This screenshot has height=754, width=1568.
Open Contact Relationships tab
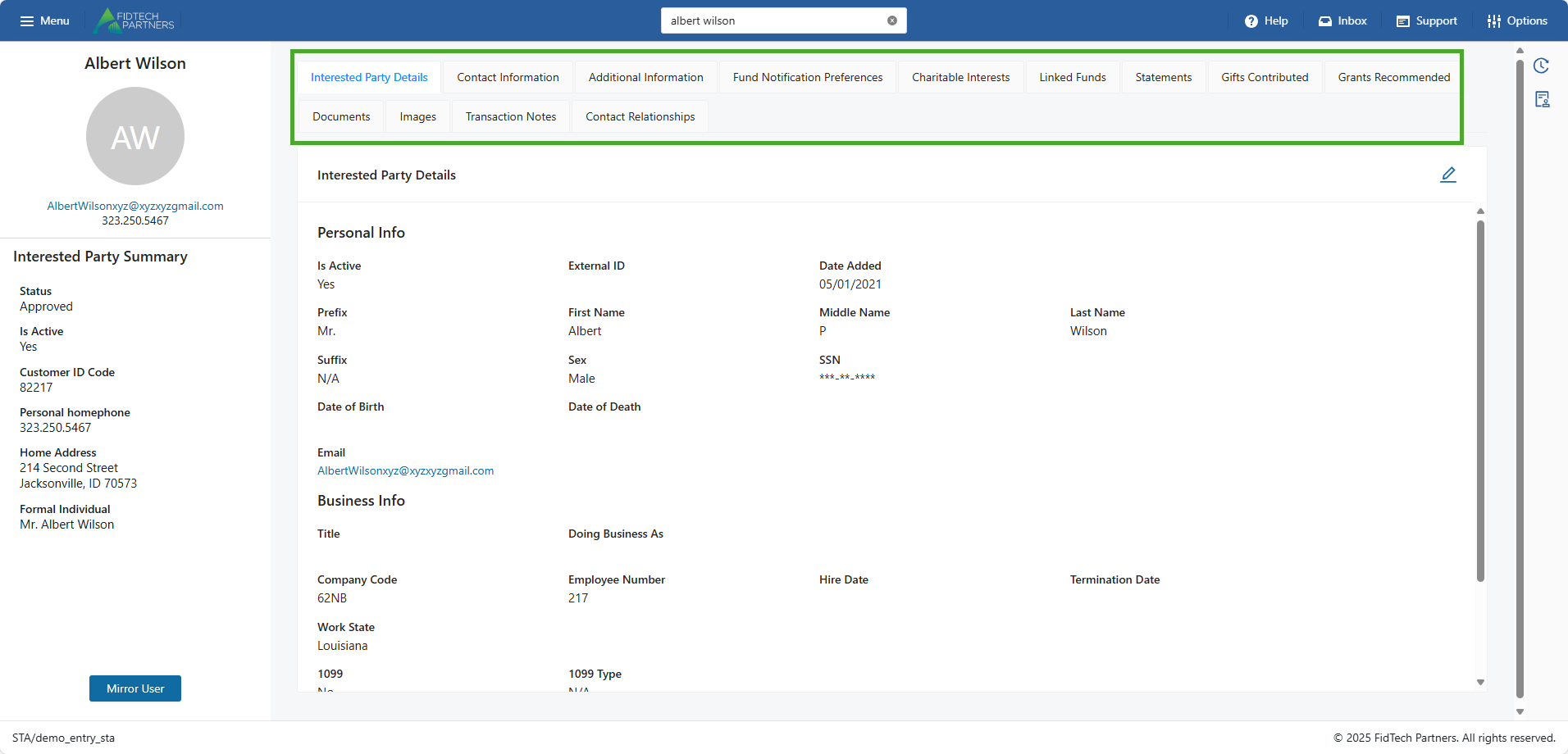(640, 116)
